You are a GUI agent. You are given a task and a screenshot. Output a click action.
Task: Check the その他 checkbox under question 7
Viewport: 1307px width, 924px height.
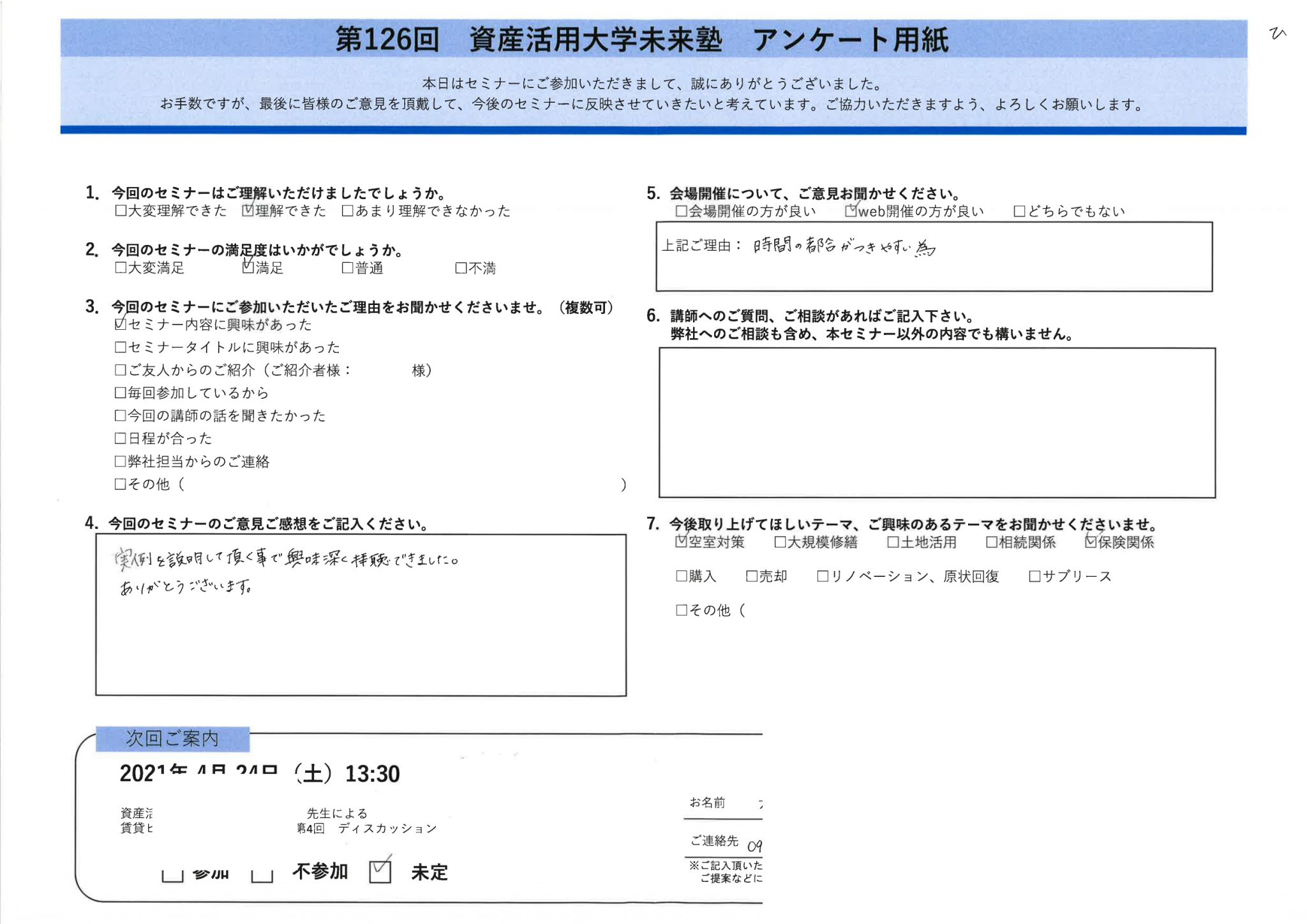682,610
